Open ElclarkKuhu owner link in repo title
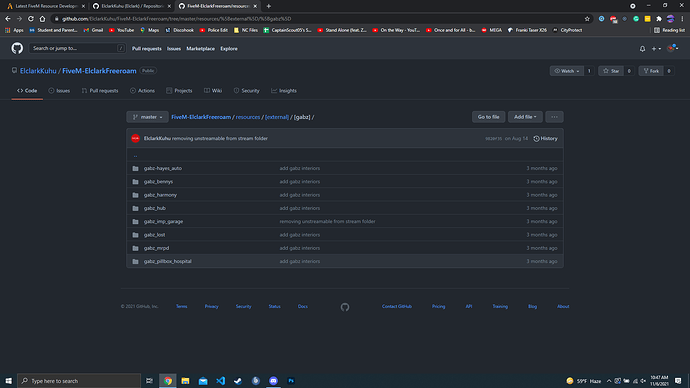The width and height of the screenshot is (690, 388). (x=38, y=71)
